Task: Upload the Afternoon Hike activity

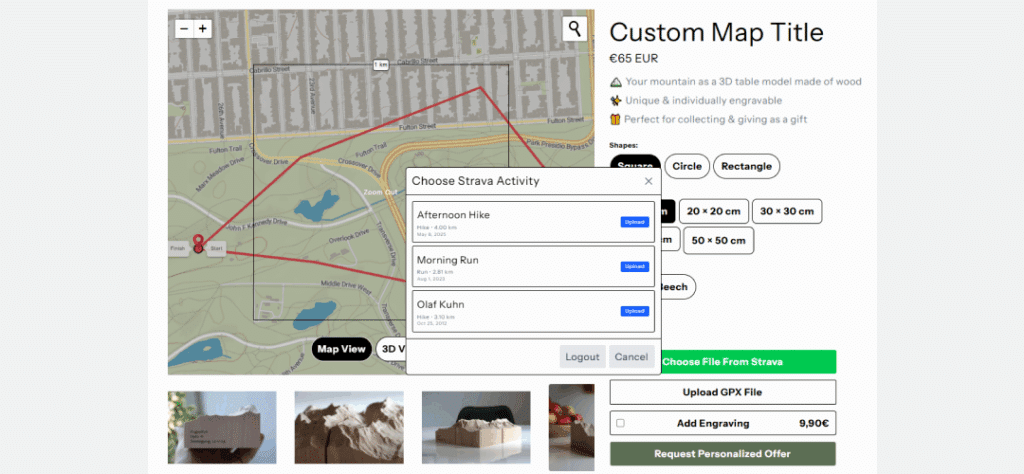Action: (x=634, y=222)
